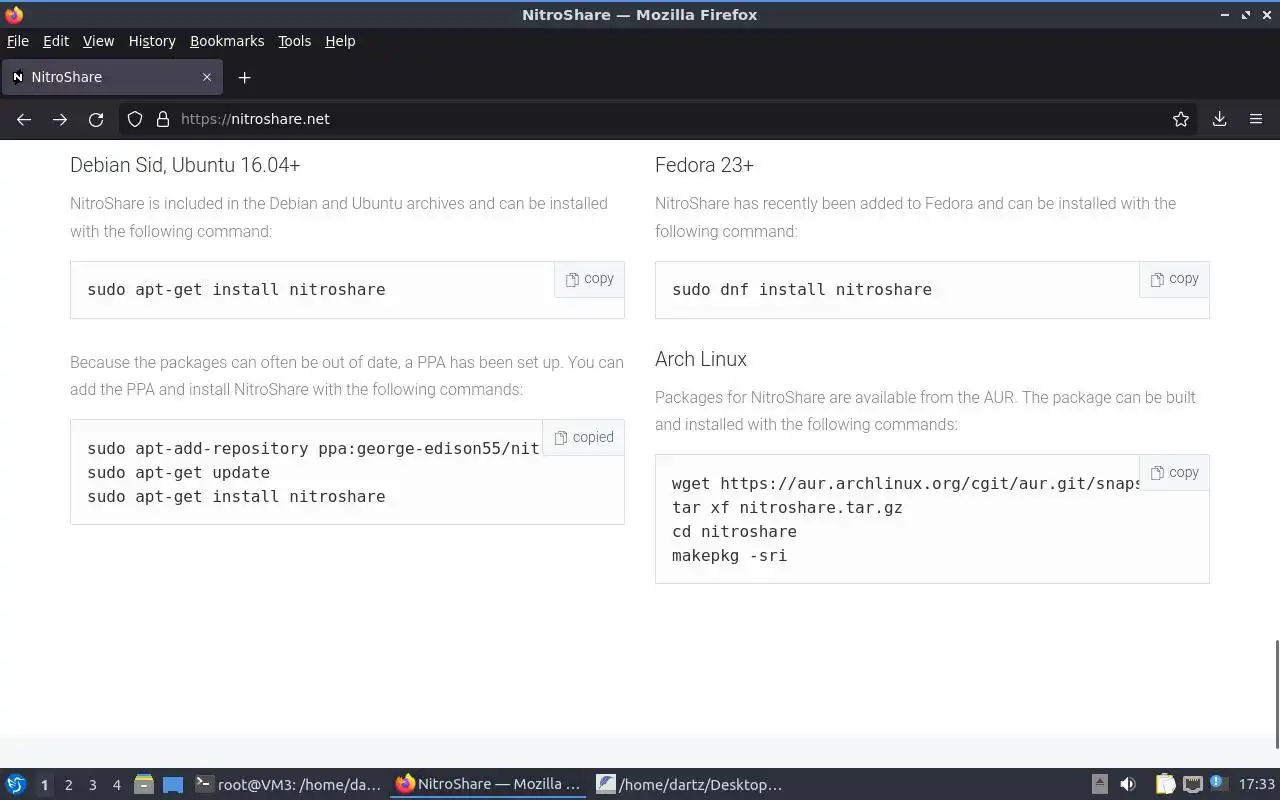Focus the nitroshare.net address bar
The height and width of the screenshot is (800, 1280).
[660, 119]
